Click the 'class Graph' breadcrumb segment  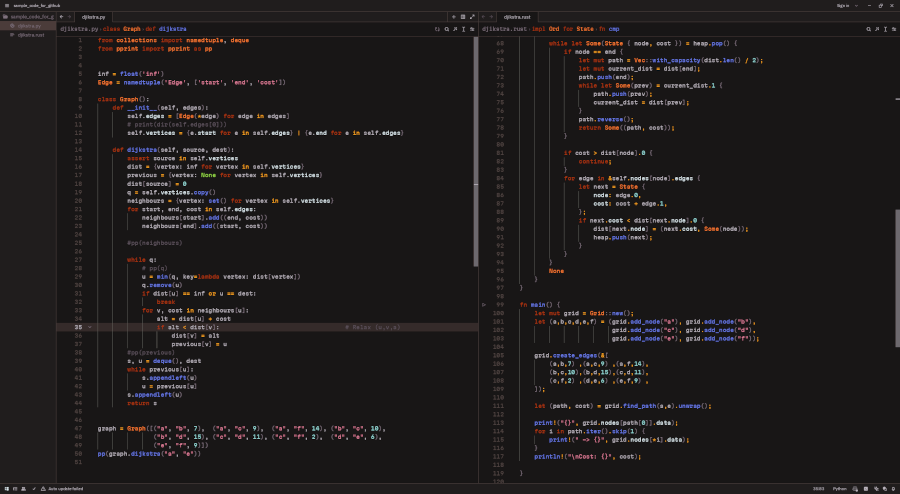pyautogui.click(x=122, y=29)
